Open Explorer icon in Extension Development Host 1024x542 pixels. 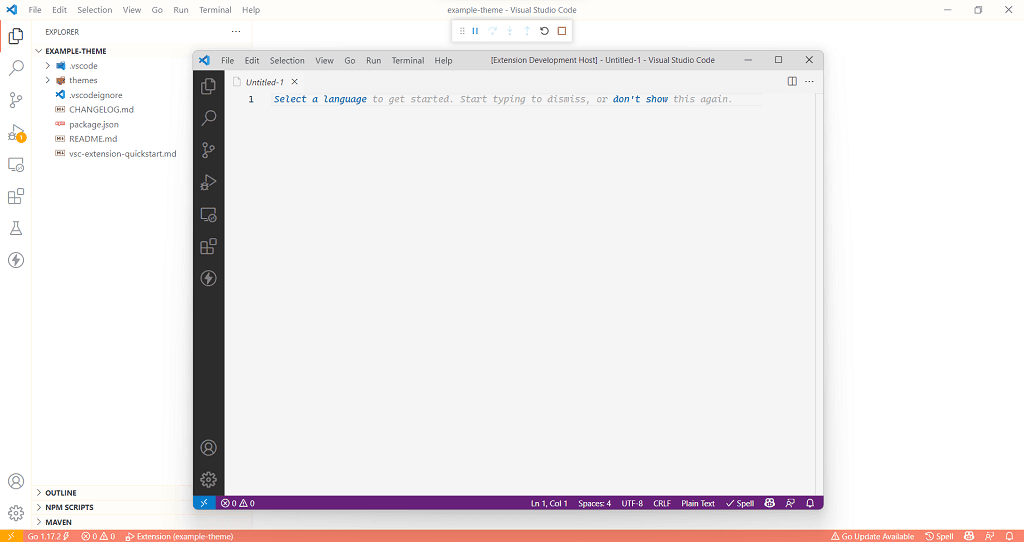click(x=208, y=86)
